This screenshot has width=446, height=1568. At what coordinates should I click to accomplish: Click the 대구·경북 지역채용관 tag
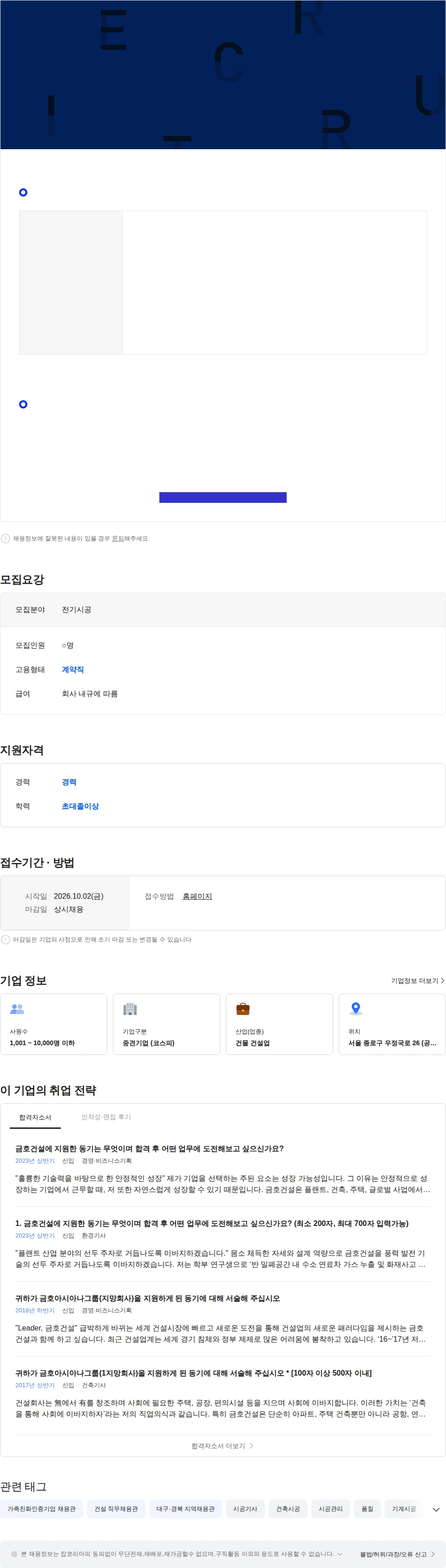(x=185, y=1509)
